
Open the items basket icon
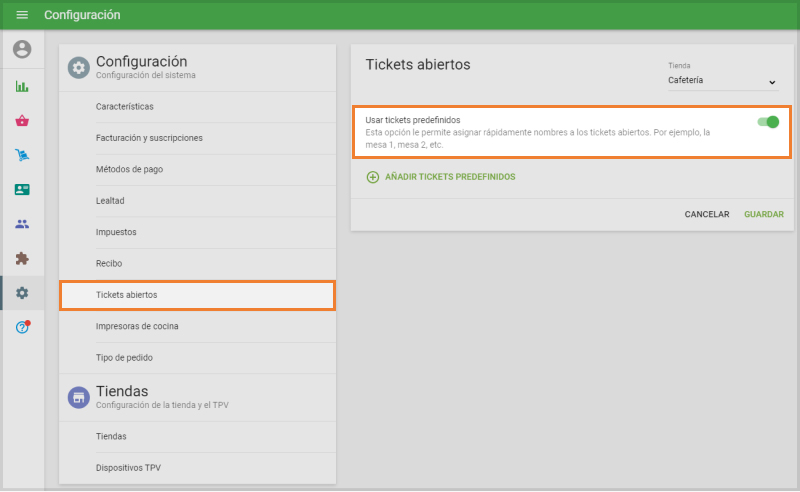point(22,121)
